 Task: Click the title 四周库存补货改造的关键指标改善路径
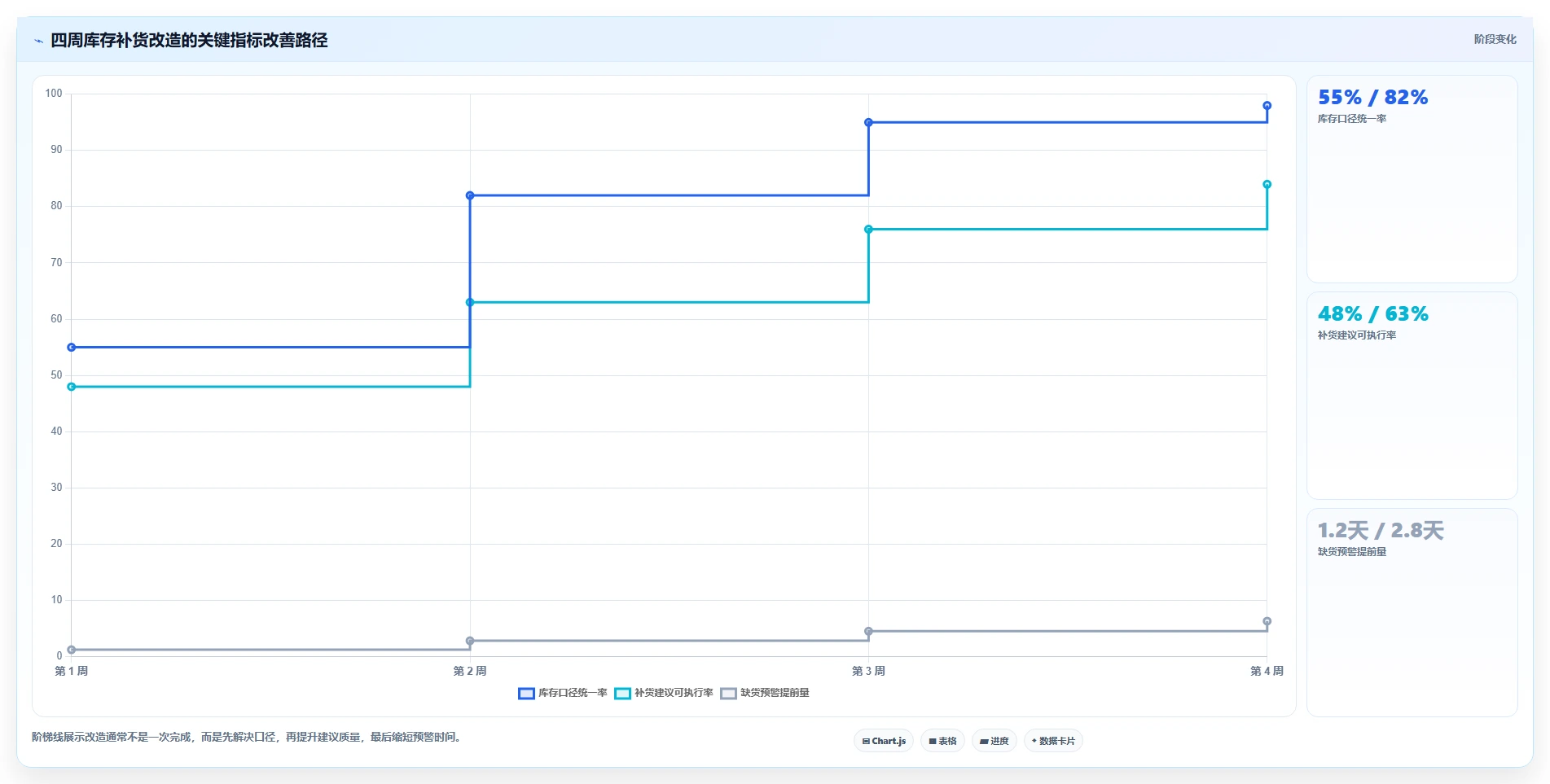(x=189, y=40)
